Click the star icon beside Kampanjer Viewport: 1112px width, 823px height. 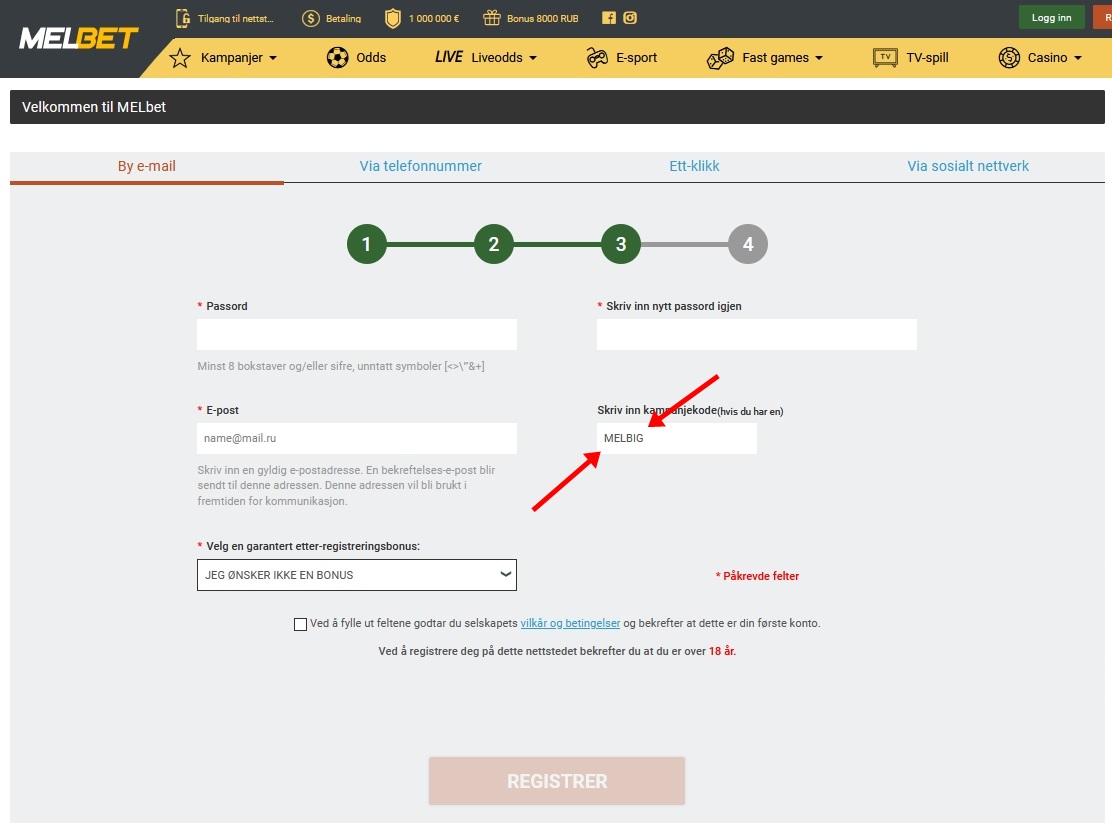(x=180, y=57)
